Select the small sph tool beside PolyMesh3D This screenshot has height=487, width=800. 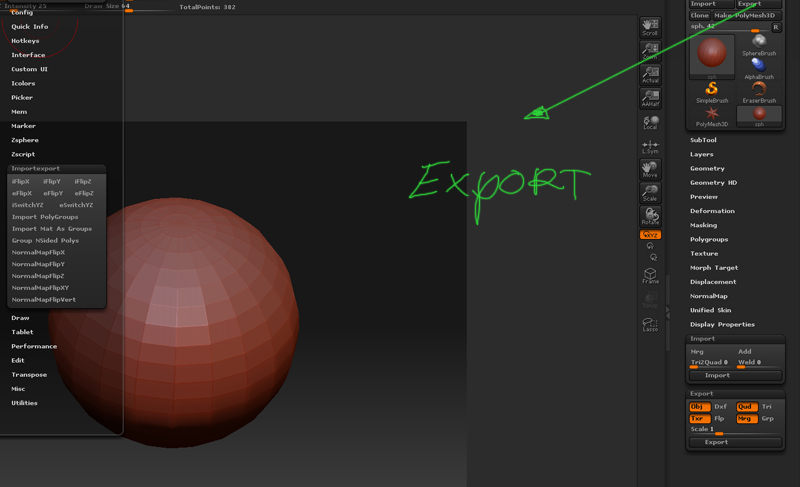(x=759, y=116)
